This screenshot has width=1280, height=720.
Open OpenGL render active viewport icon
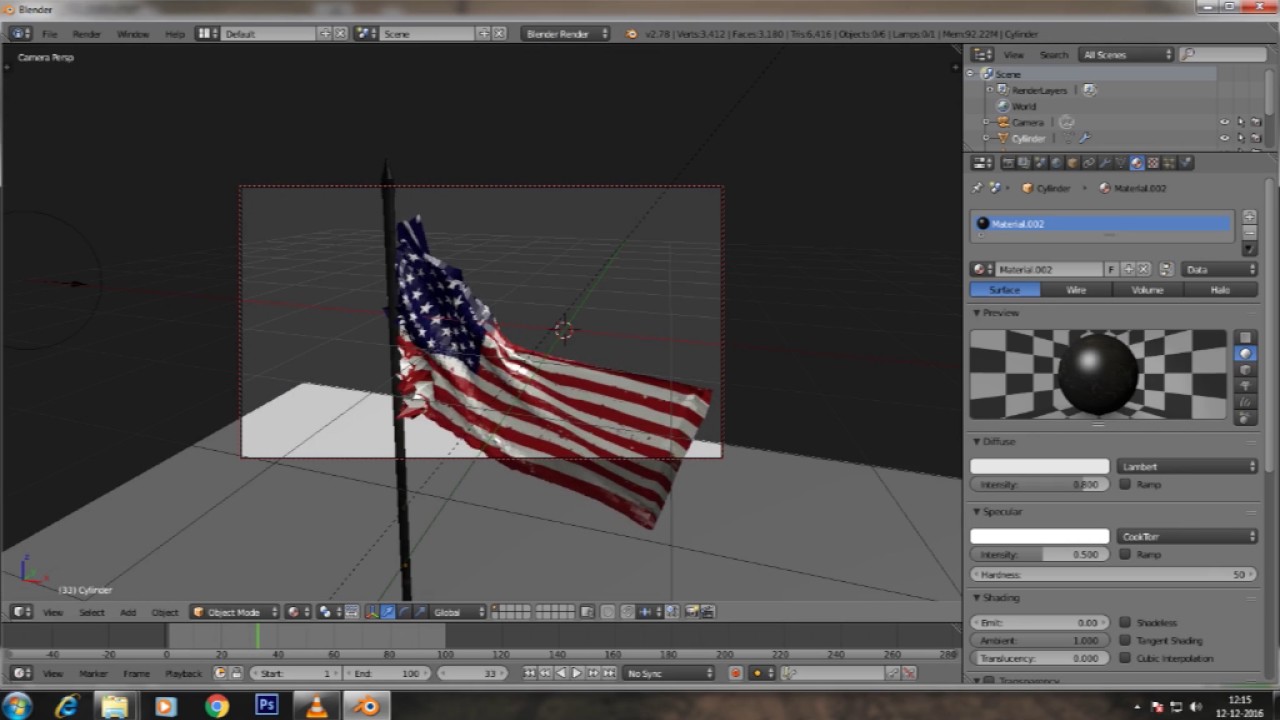[691, 612]
